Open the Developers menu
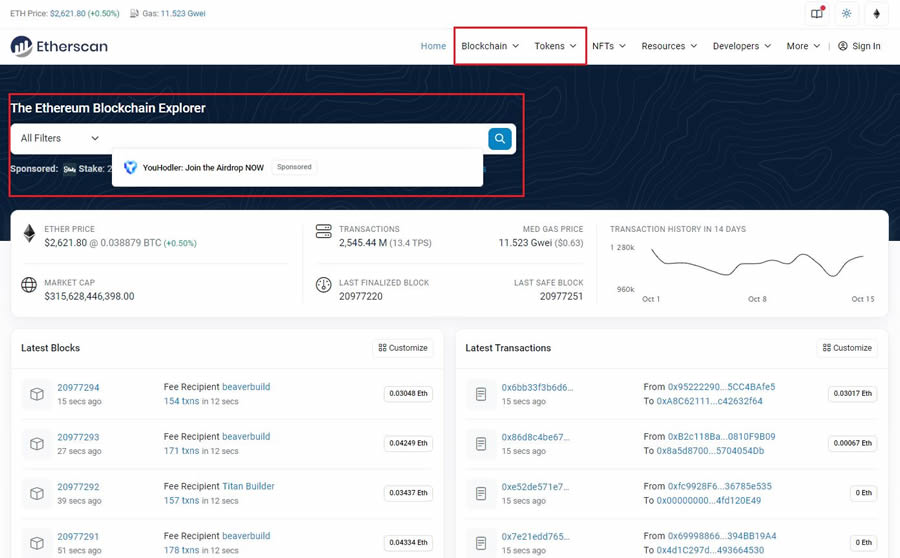 tap(742, 46)
